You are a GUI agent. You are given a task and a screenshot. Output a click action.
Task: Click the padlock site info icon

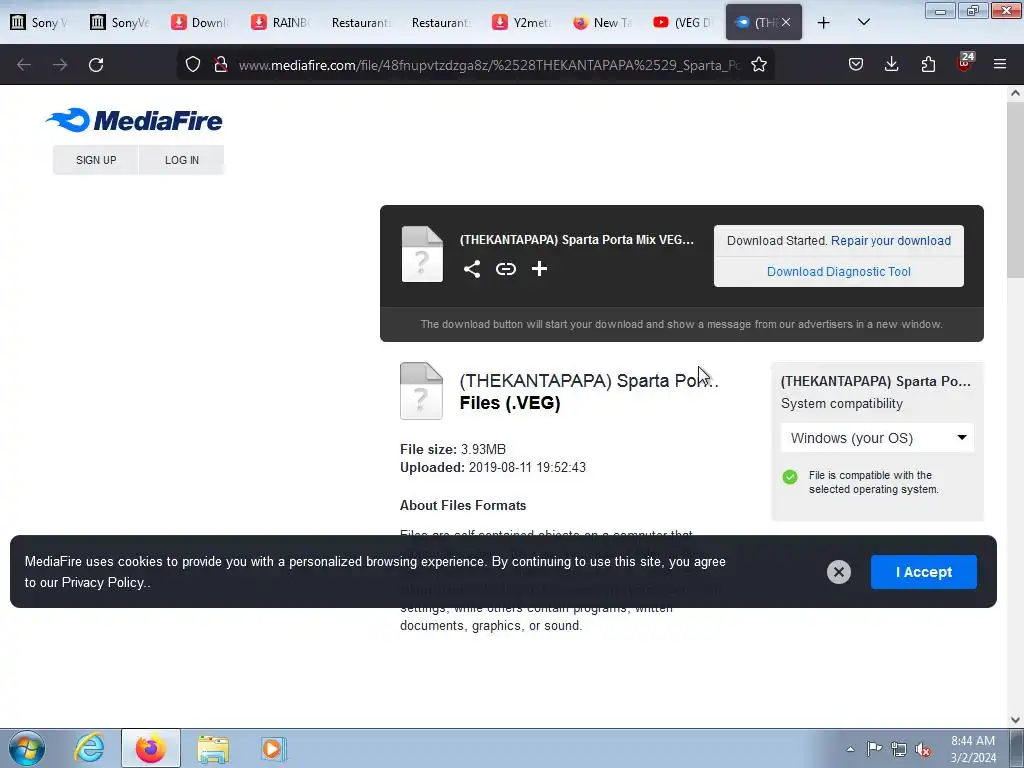tap(221, 65)
